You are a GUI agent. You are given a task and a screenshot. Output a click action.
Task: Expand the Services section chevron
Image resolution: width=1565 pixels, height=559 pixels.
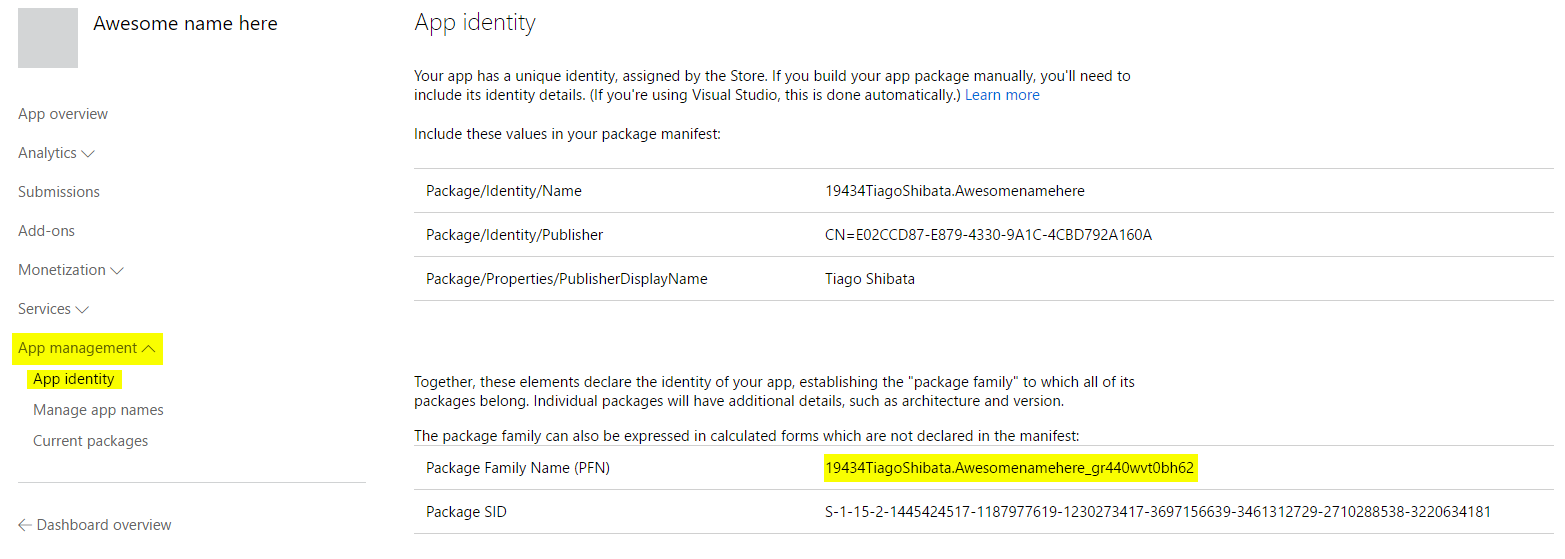tap(82, 310)
